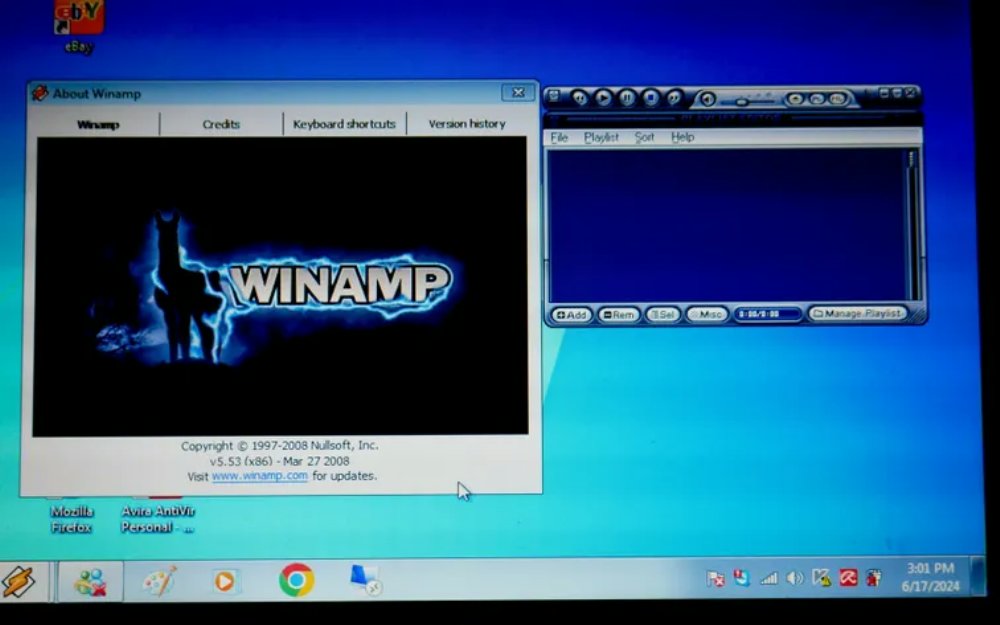Open the eBay desktop shortcut
Viewport: 1000px width, 625px height.
pos(79,27)
